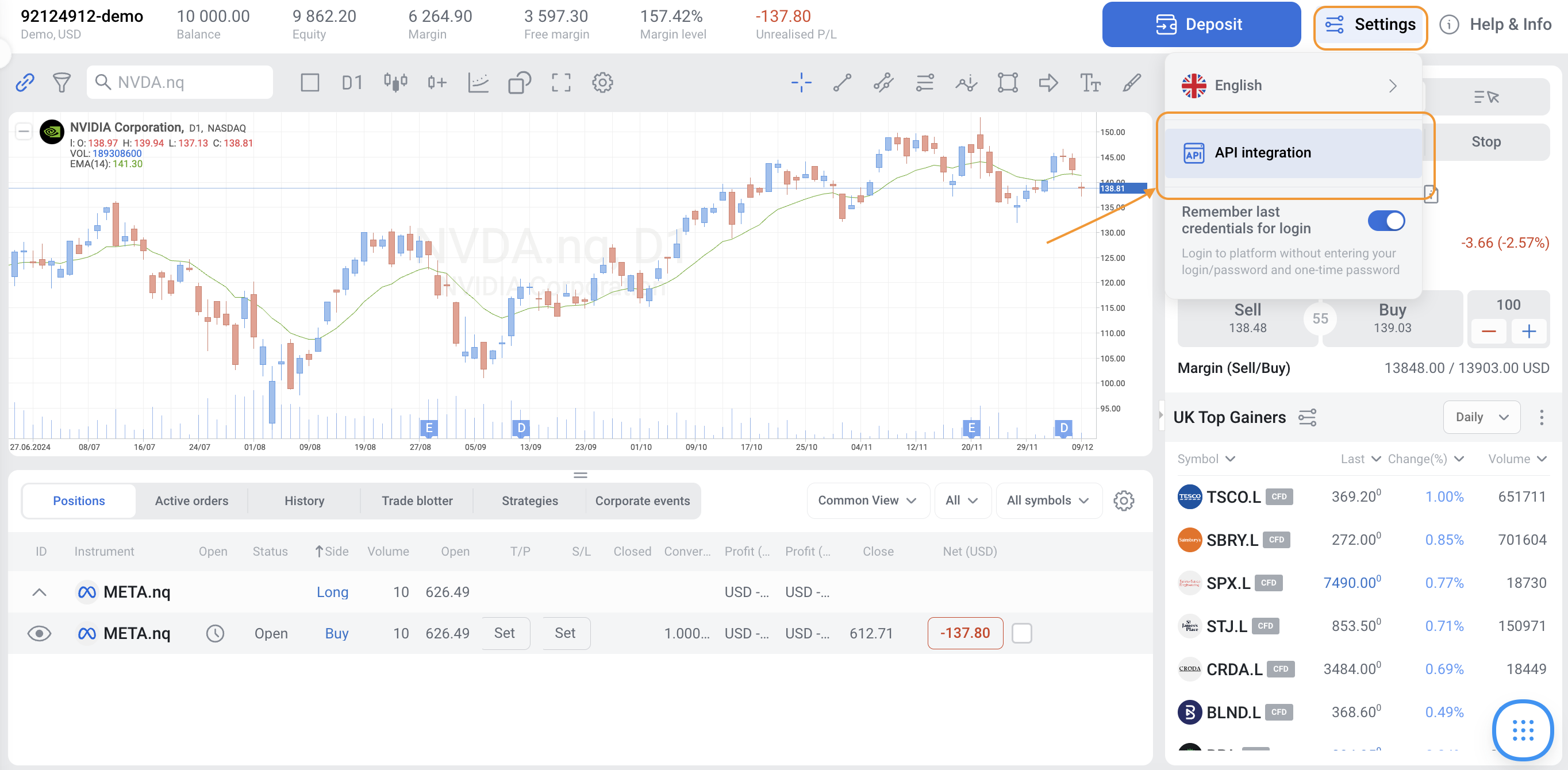Select the trend line drawing tool

point(842,83)
